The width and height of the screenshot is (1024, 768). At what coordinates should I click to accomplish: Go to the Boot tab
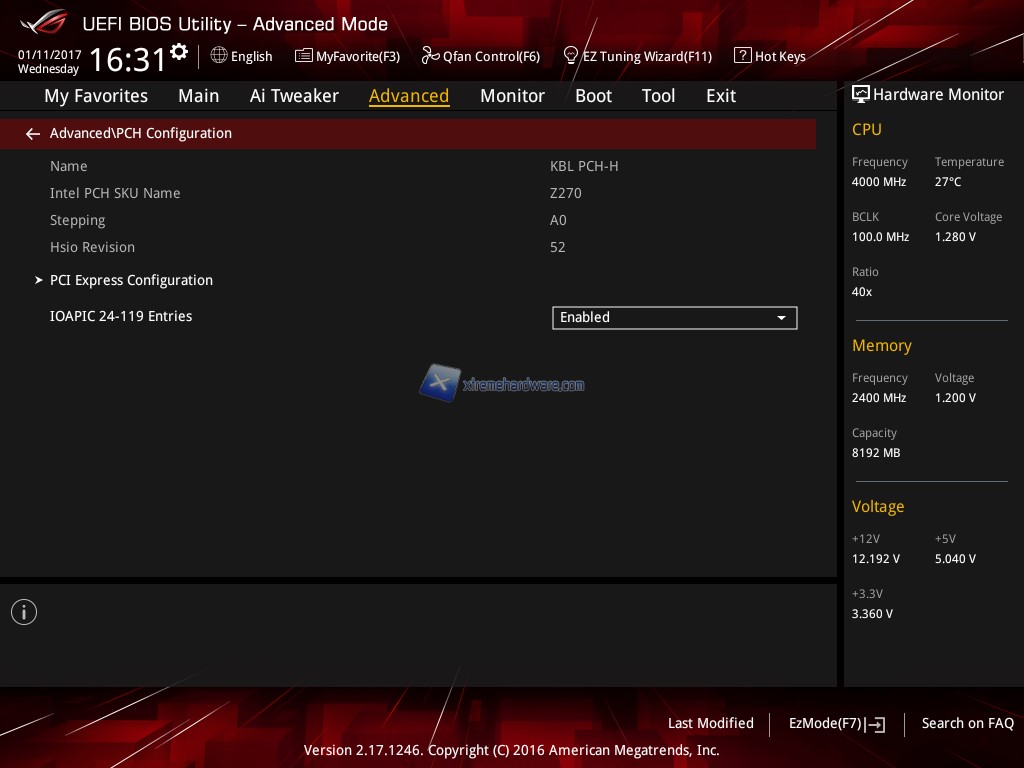pyautogui.click(x=593, y=96)
